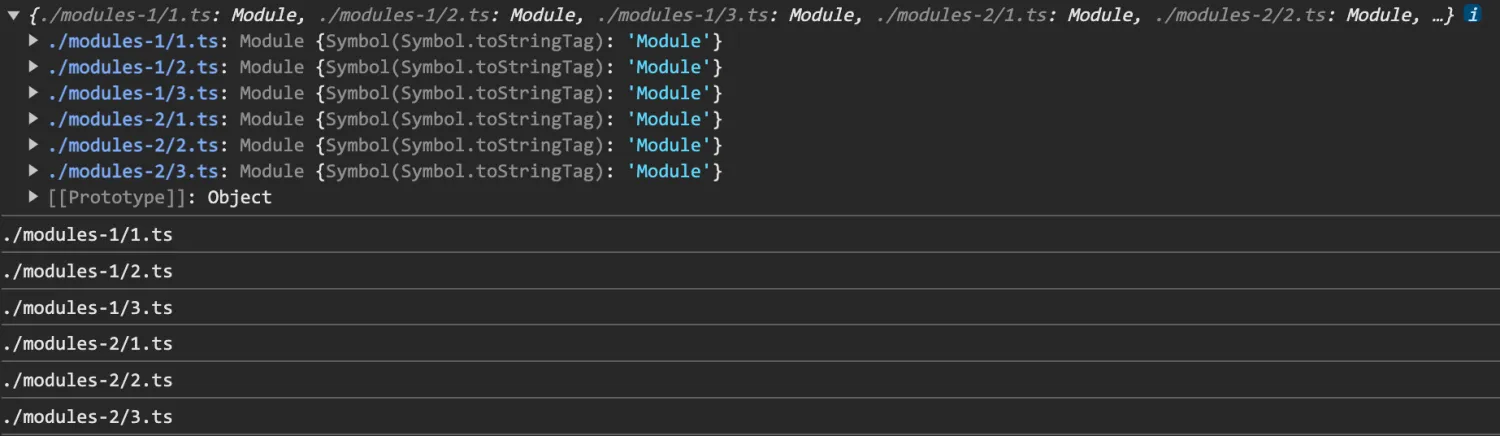The height and width of the screenshot is (436, 1500).
Task: Click the ./modules-2/2.ts log message
Action: coord(88,380)
